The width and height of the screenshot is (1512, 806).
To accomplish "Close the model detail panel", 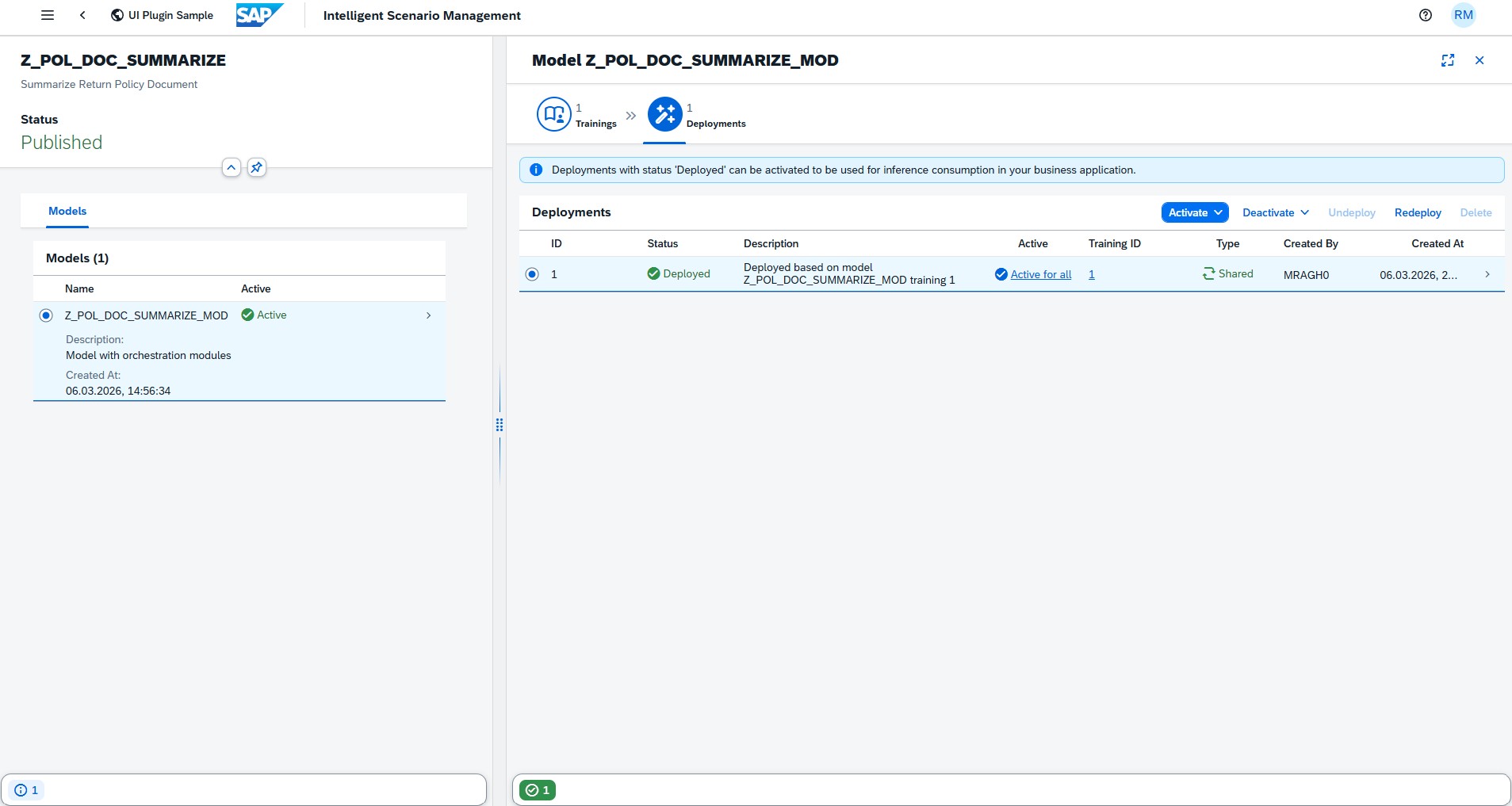I will [1479, 60].
